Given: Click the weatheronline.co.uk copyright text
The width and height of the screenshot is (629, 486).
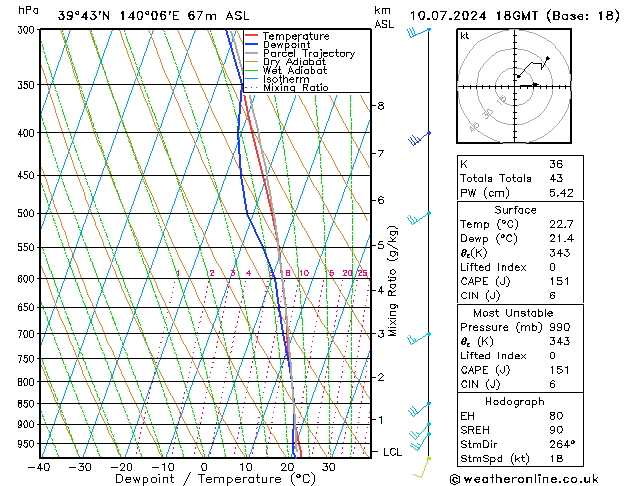Looking at the screenshot, I should coord(524,479).
